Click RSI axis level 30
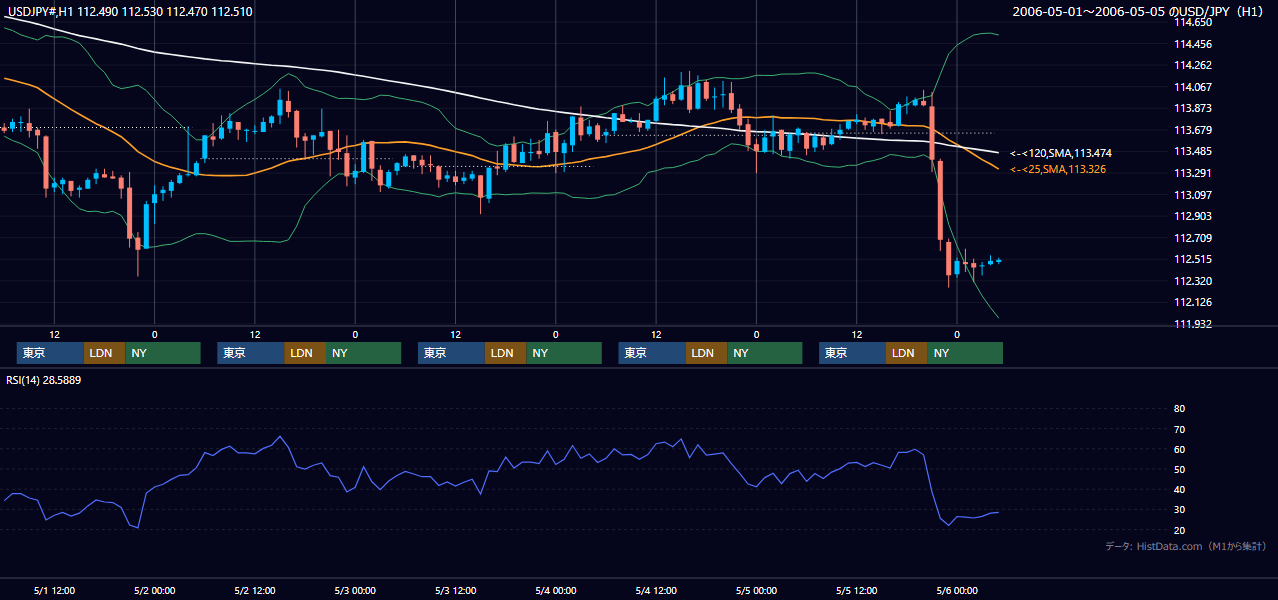 (1179, 510)
